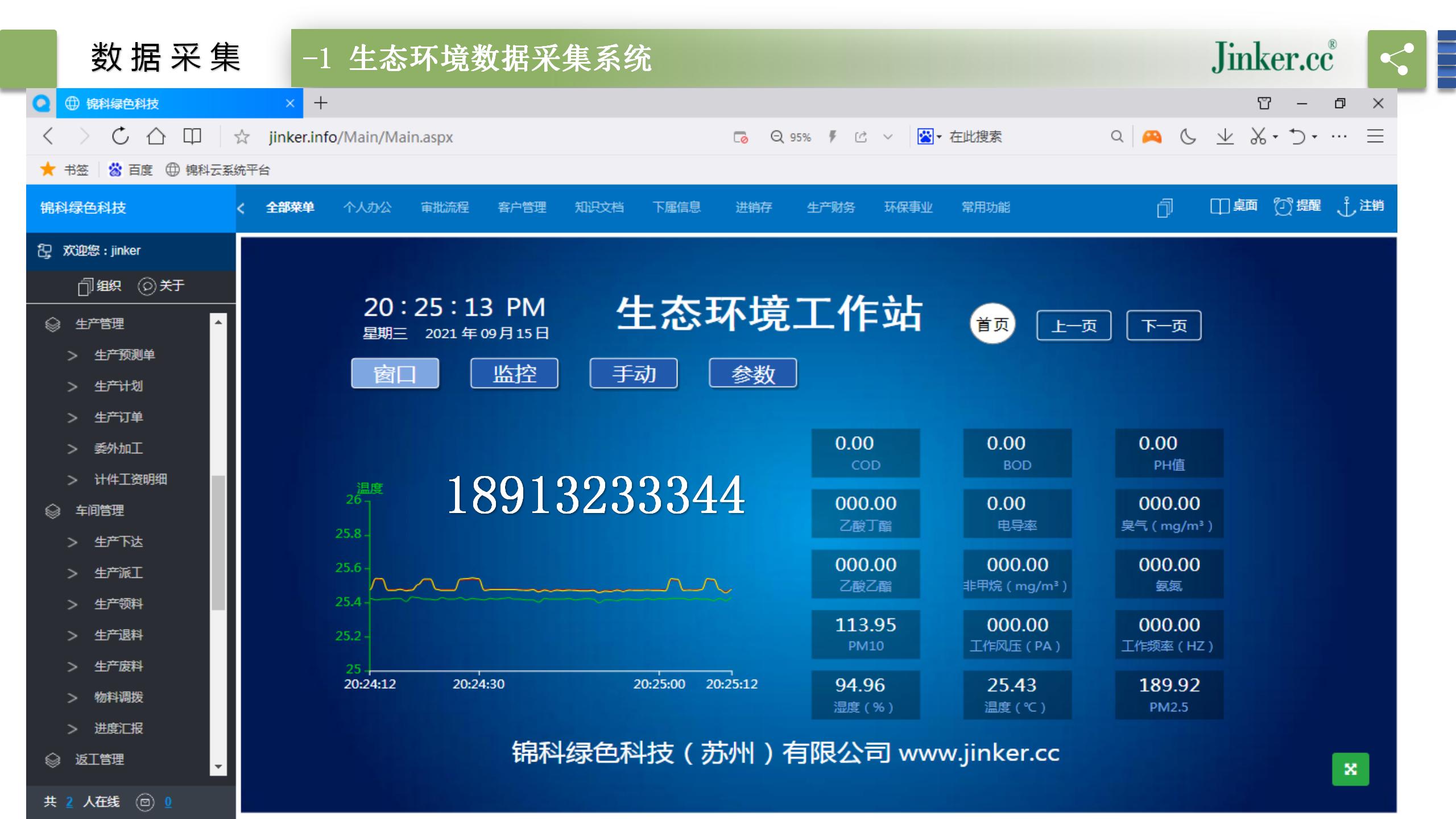The height and width of the screenshot is (819, 1456).
Task: Open the game controller icon
Action: 1152,136
